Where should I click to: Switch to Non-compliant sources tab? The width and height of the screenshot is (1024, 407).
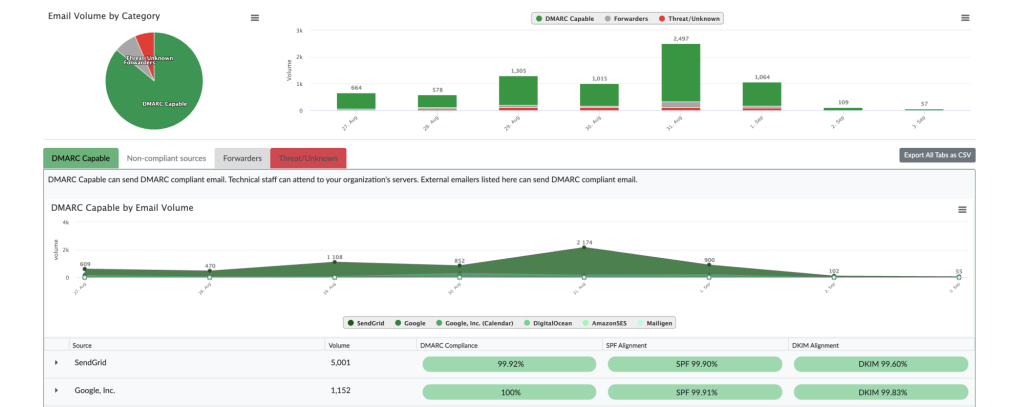(167, 158)
